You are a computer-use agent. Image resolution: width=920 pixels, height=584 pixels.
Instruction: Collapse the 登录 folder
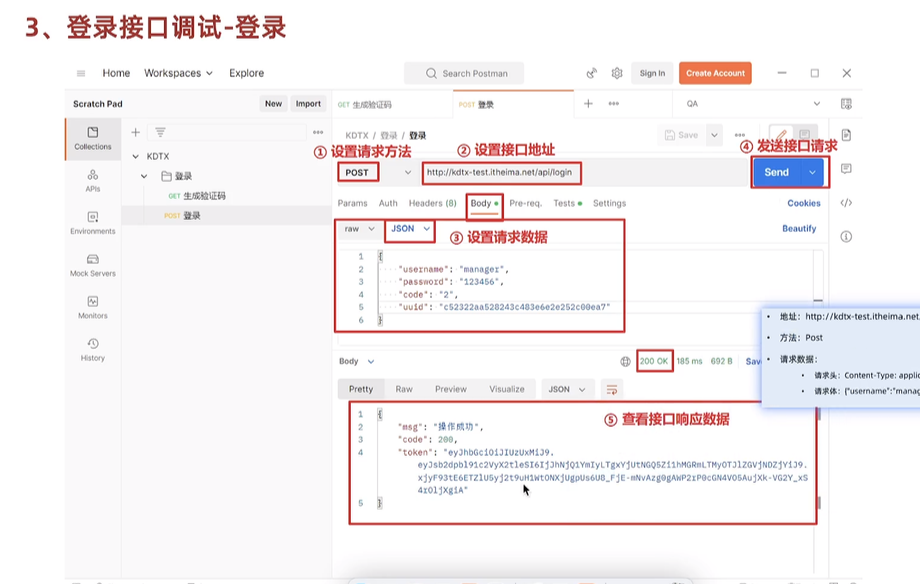pos(144,176)
